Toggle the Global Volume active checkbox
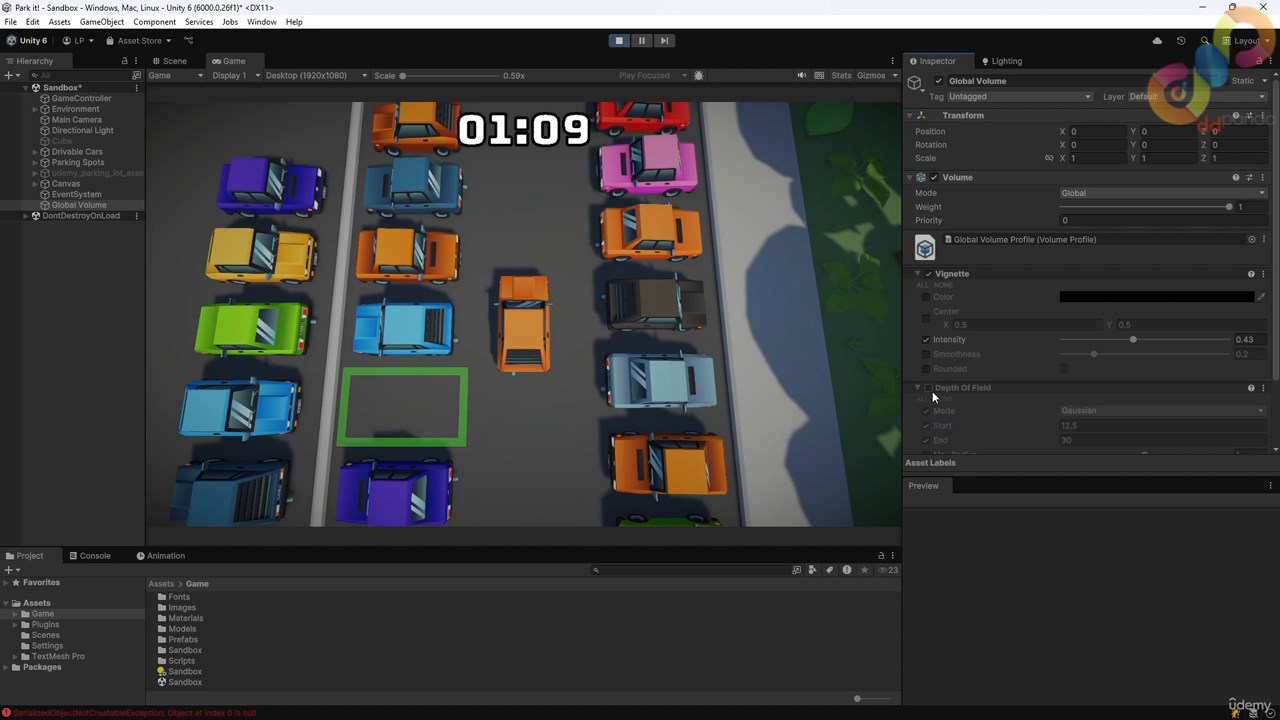Image resolution: width=1280 pixels, height=720 pixels. [x=938, y=81]
